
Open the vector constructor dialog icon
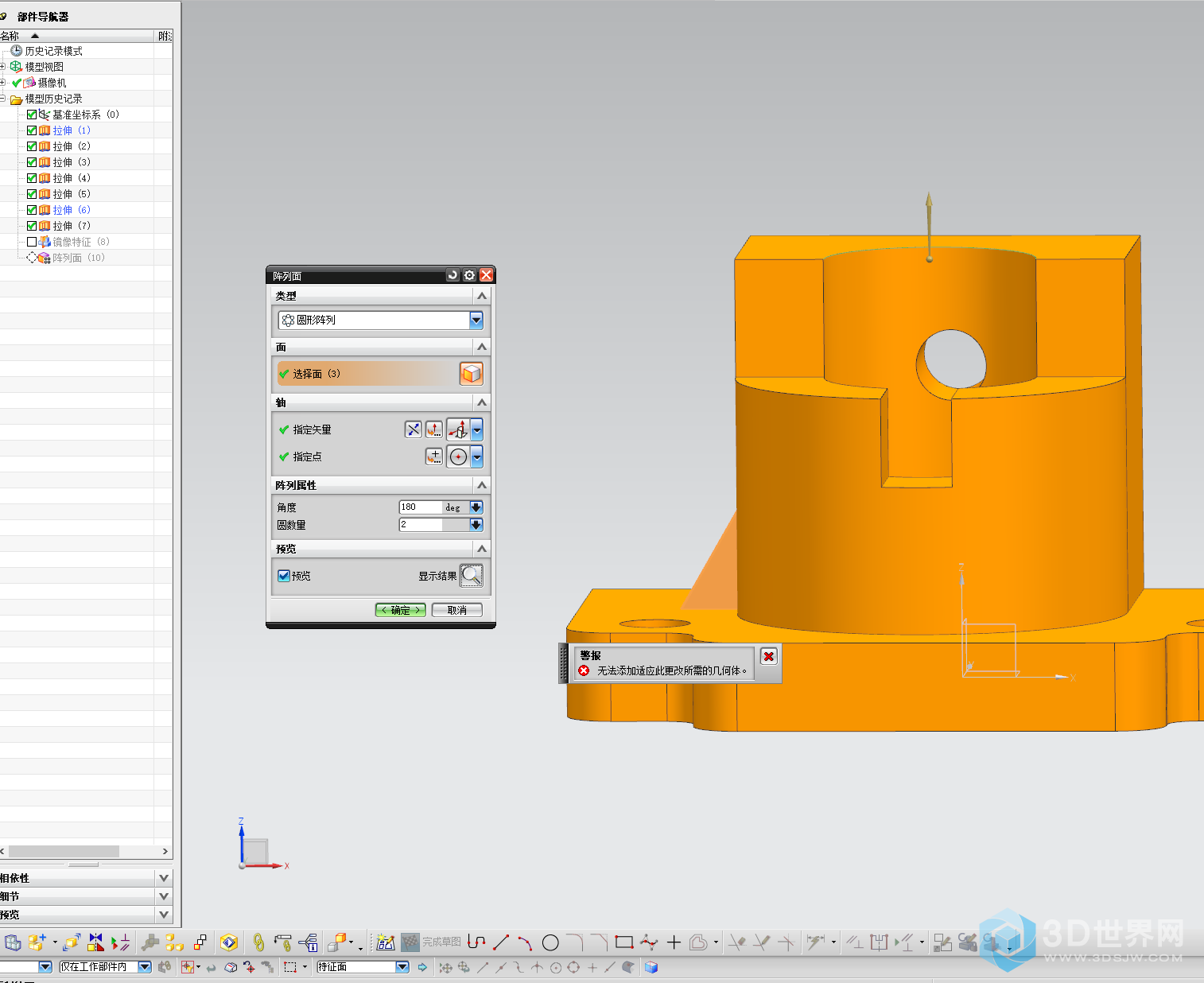(433, 429)
